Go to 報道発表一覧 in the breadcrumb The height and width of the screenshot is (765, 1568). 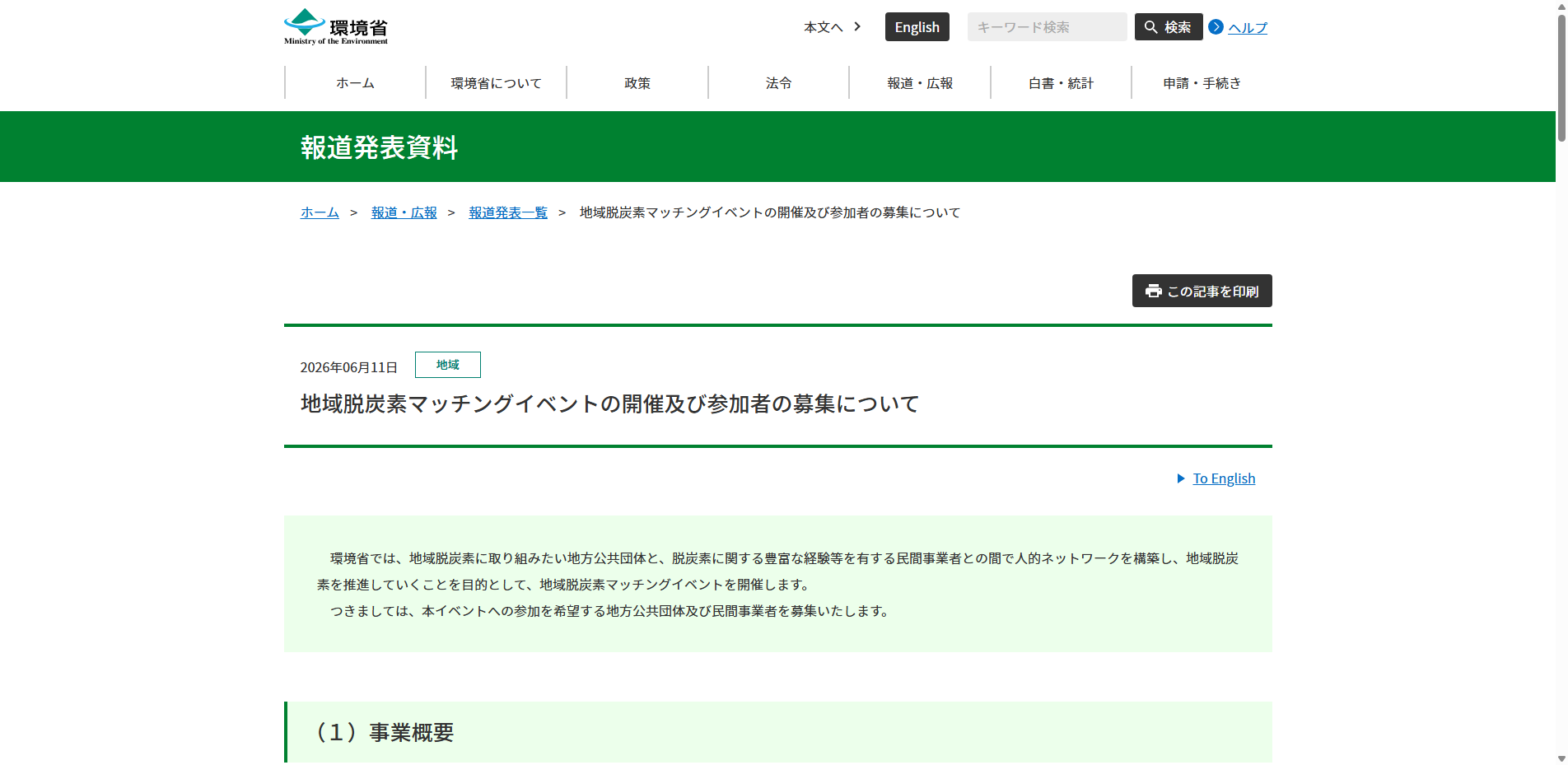click(x=508, y=212)
